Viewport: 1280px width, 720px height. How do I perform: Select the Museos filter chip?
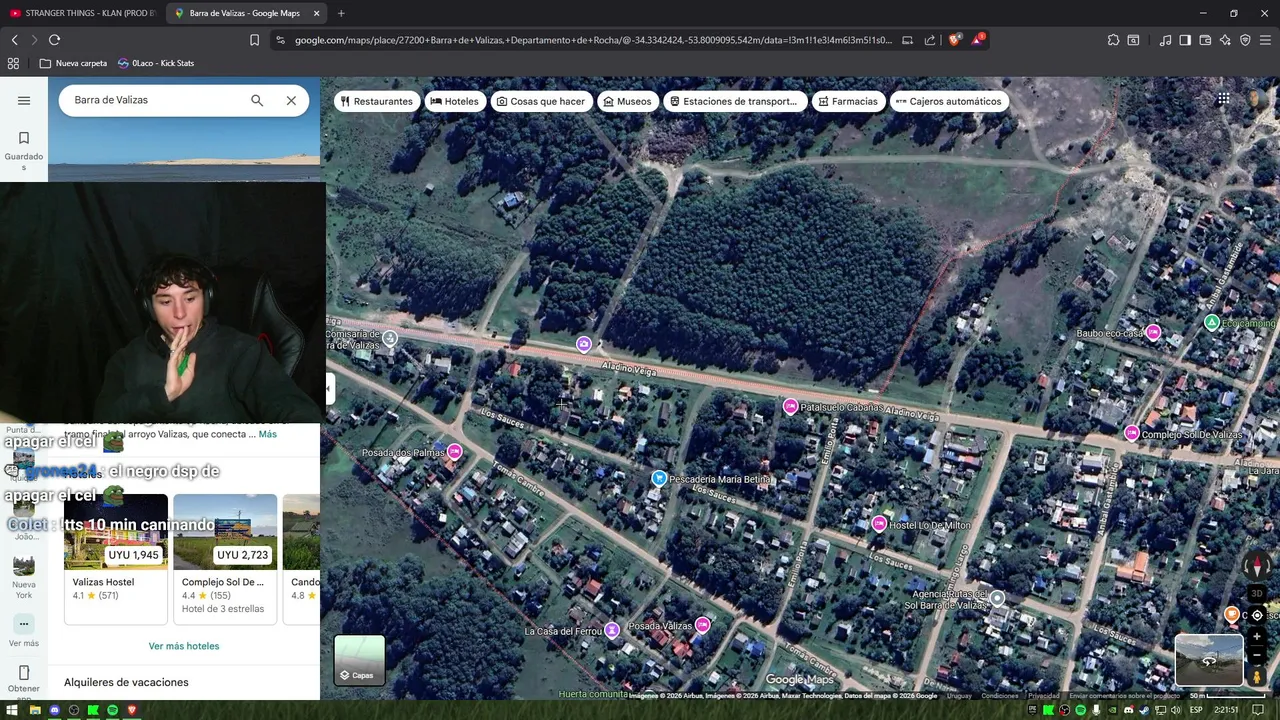tap(628, 101)
